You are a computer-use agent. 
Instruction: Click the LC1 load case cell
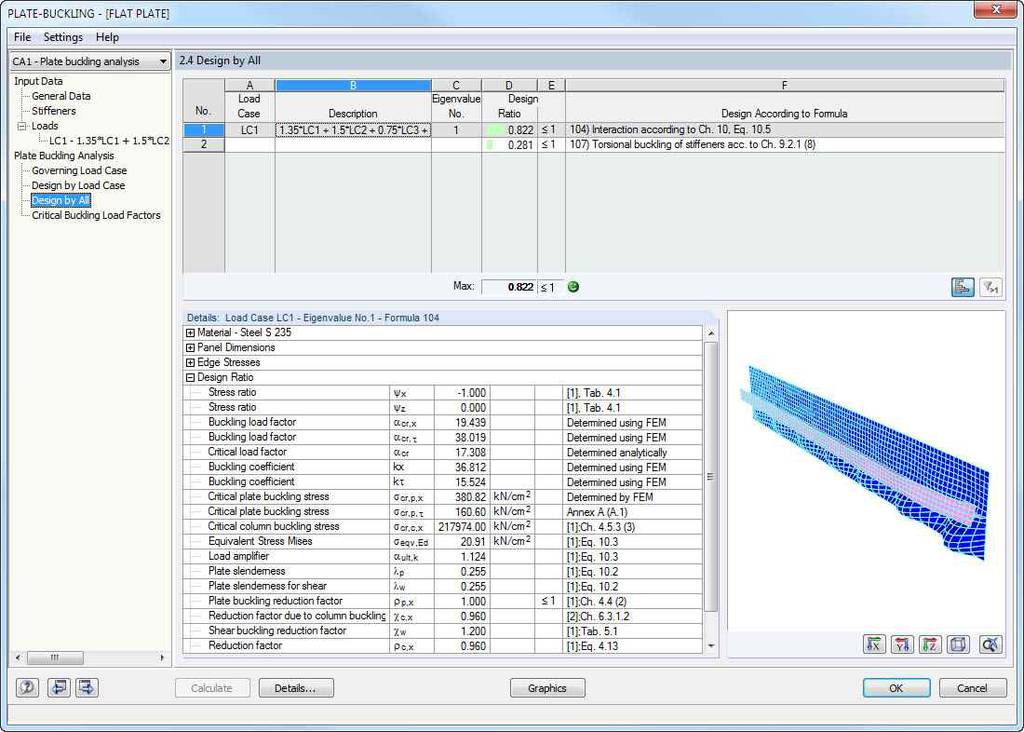pyautogui.click(x=249, y=130)
